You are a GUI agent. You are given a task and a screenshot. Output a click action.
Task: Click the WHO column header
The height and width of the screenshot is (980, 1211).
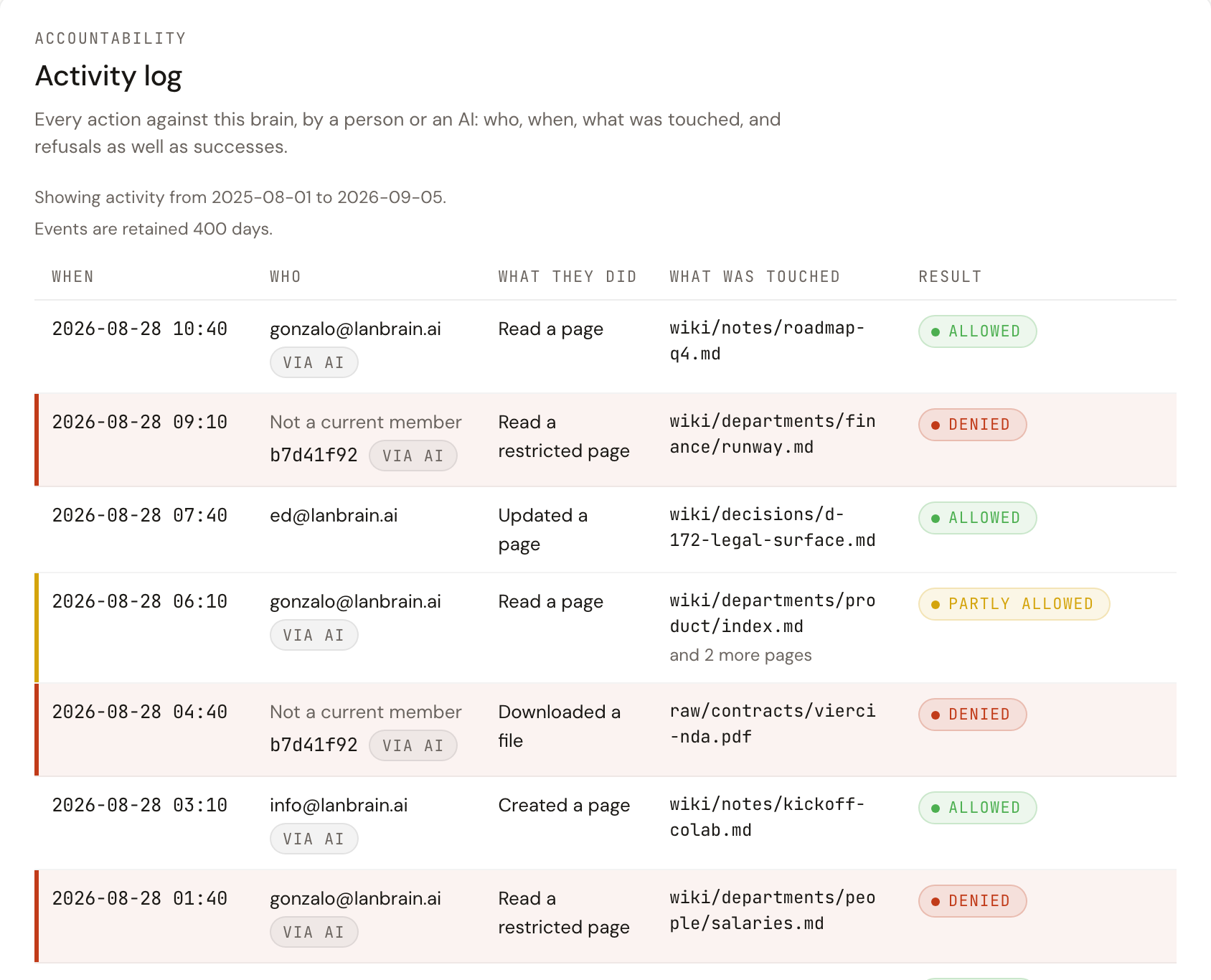pyautogui.click(x=285, y=277)
